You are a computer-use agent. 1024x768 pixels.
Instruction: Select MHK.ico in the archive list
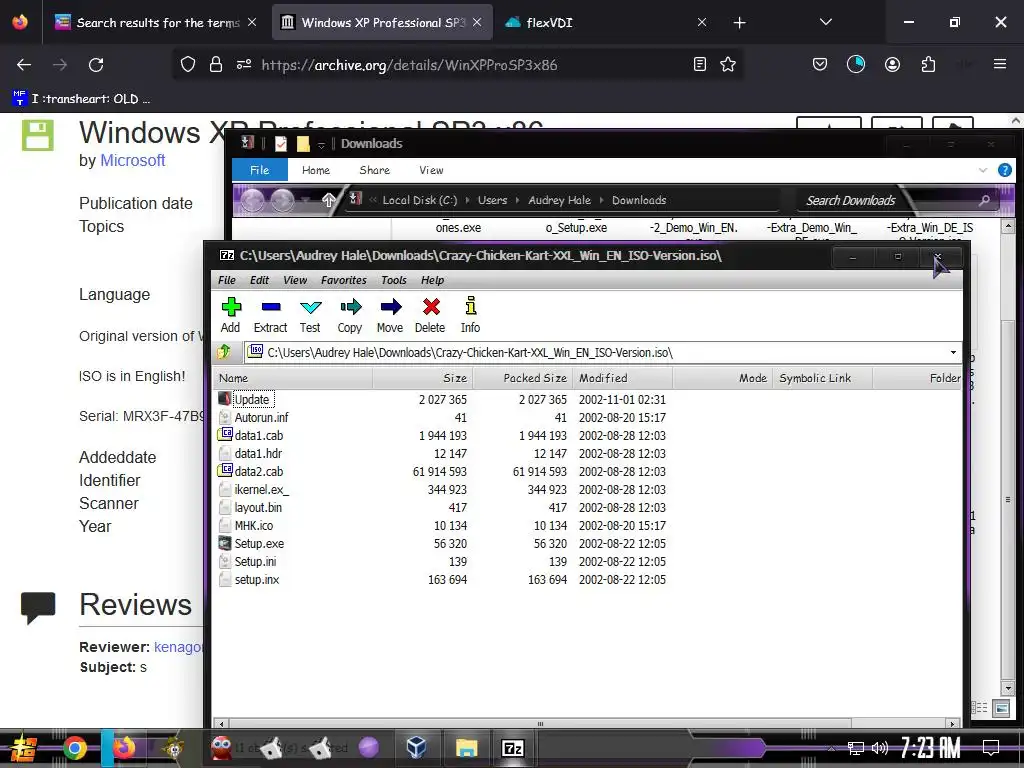click(x=254, y=526)
